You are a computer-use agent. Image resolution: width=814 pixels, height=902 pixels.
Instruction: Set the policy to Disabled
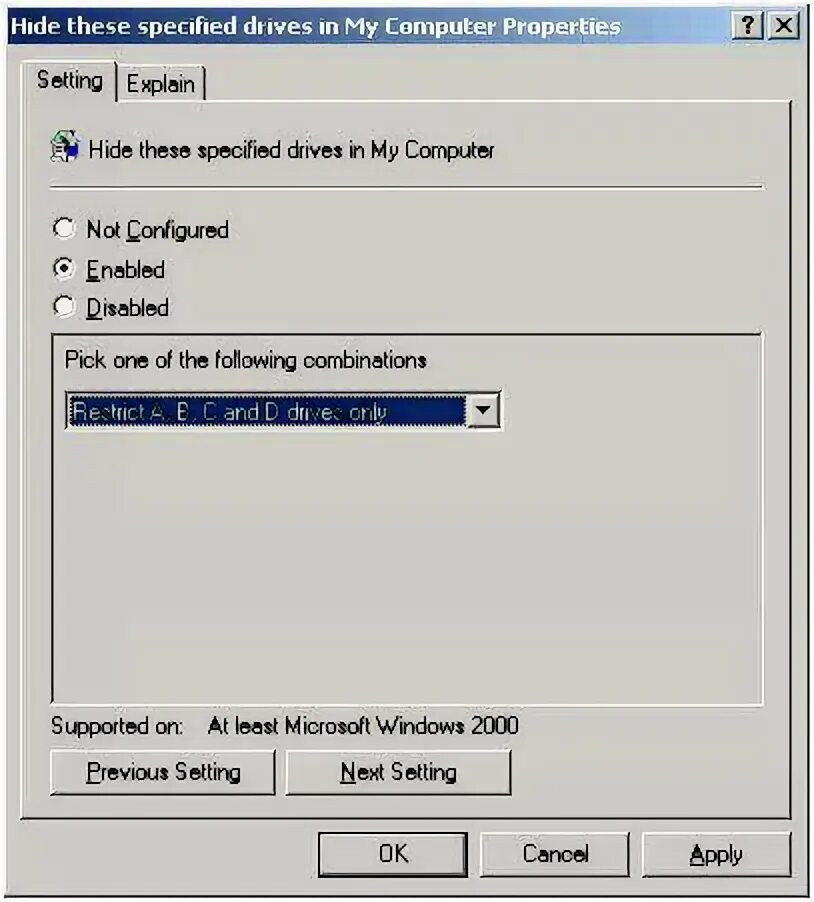pos(64,307)
